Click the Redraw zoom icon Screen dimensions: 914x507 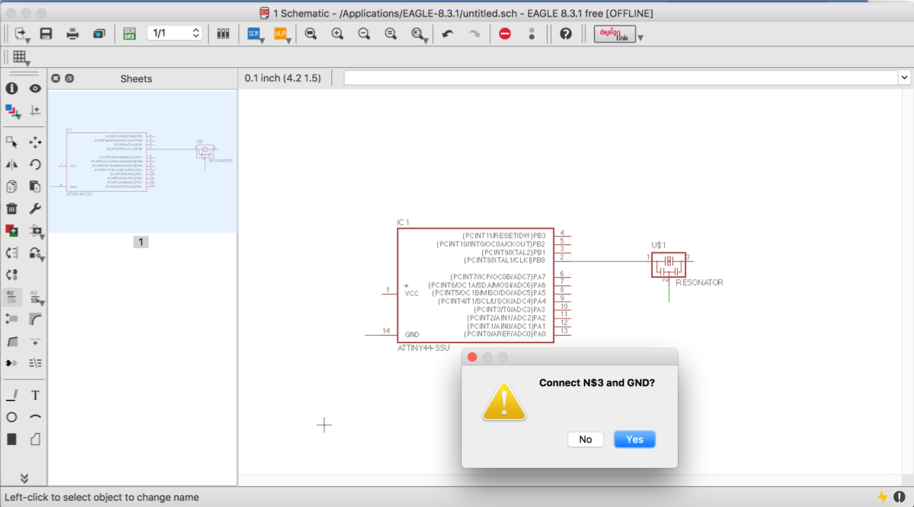pos(391,34)
